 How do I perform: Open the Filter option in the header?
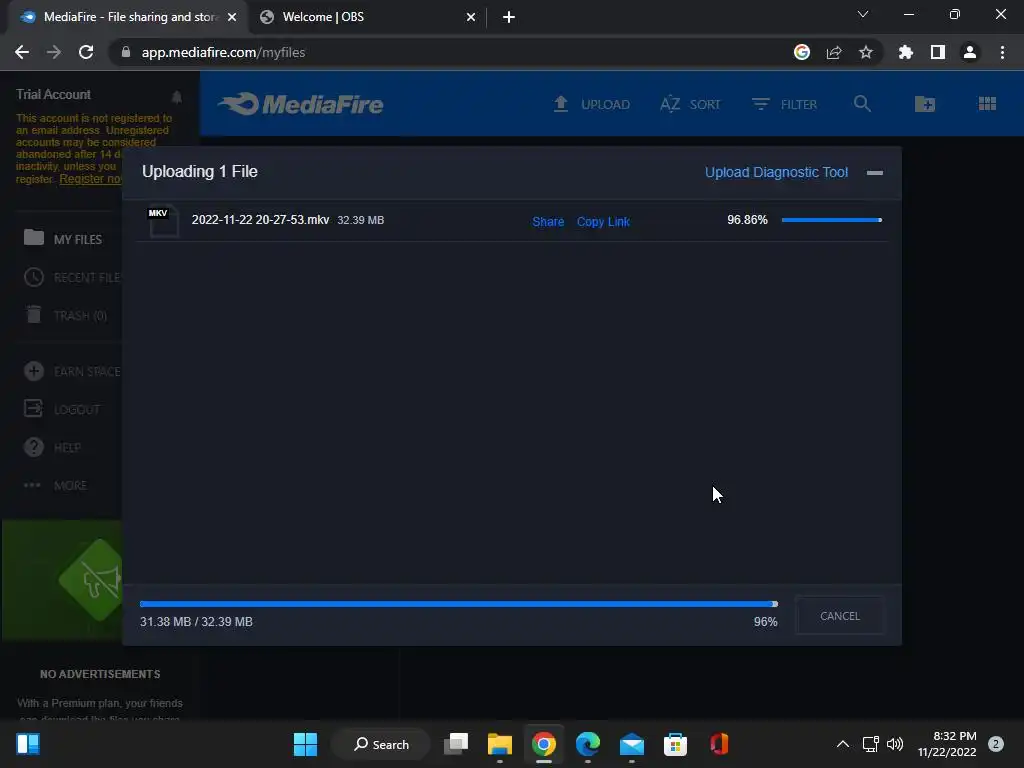(784, 104)
